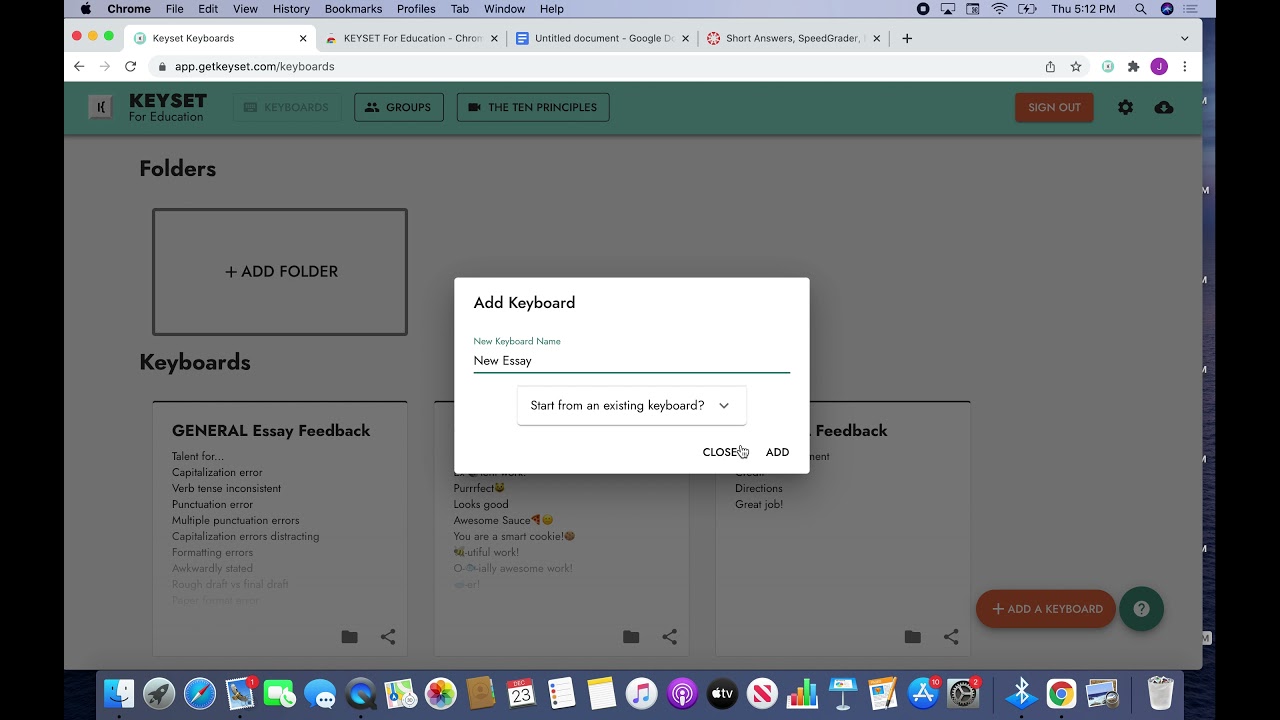This screenshot has height=720, width=1280.
Task: Click 'Great job!' entry
Action: click(x=759, y=504)
